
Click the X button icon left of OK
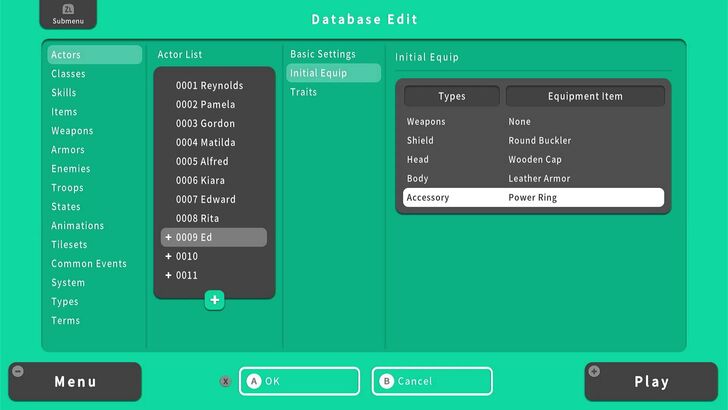click(226, 381)
